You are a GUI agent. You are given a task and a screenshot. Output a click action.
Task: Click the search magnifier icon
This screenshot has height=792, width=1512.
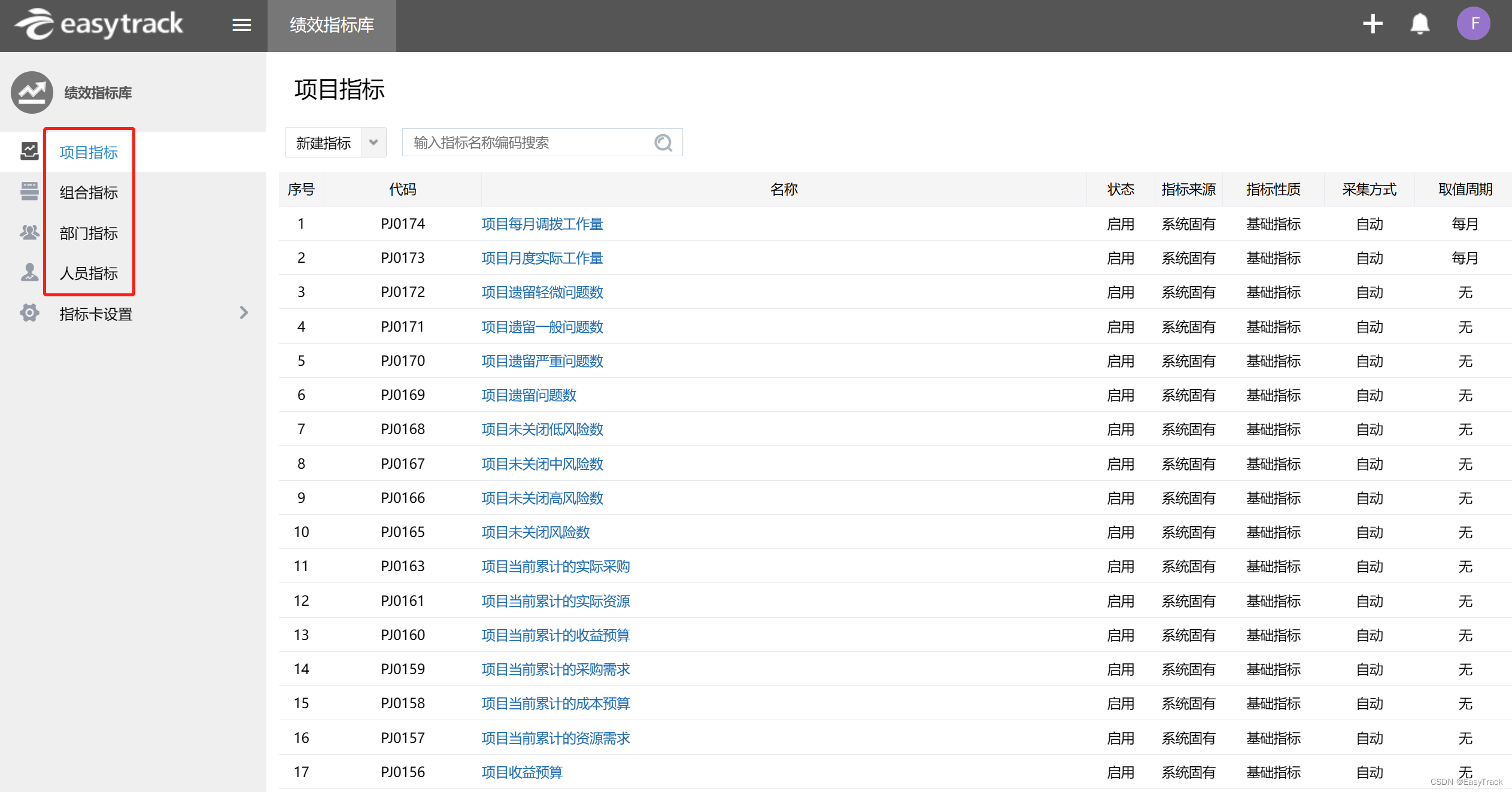point(663,142)
